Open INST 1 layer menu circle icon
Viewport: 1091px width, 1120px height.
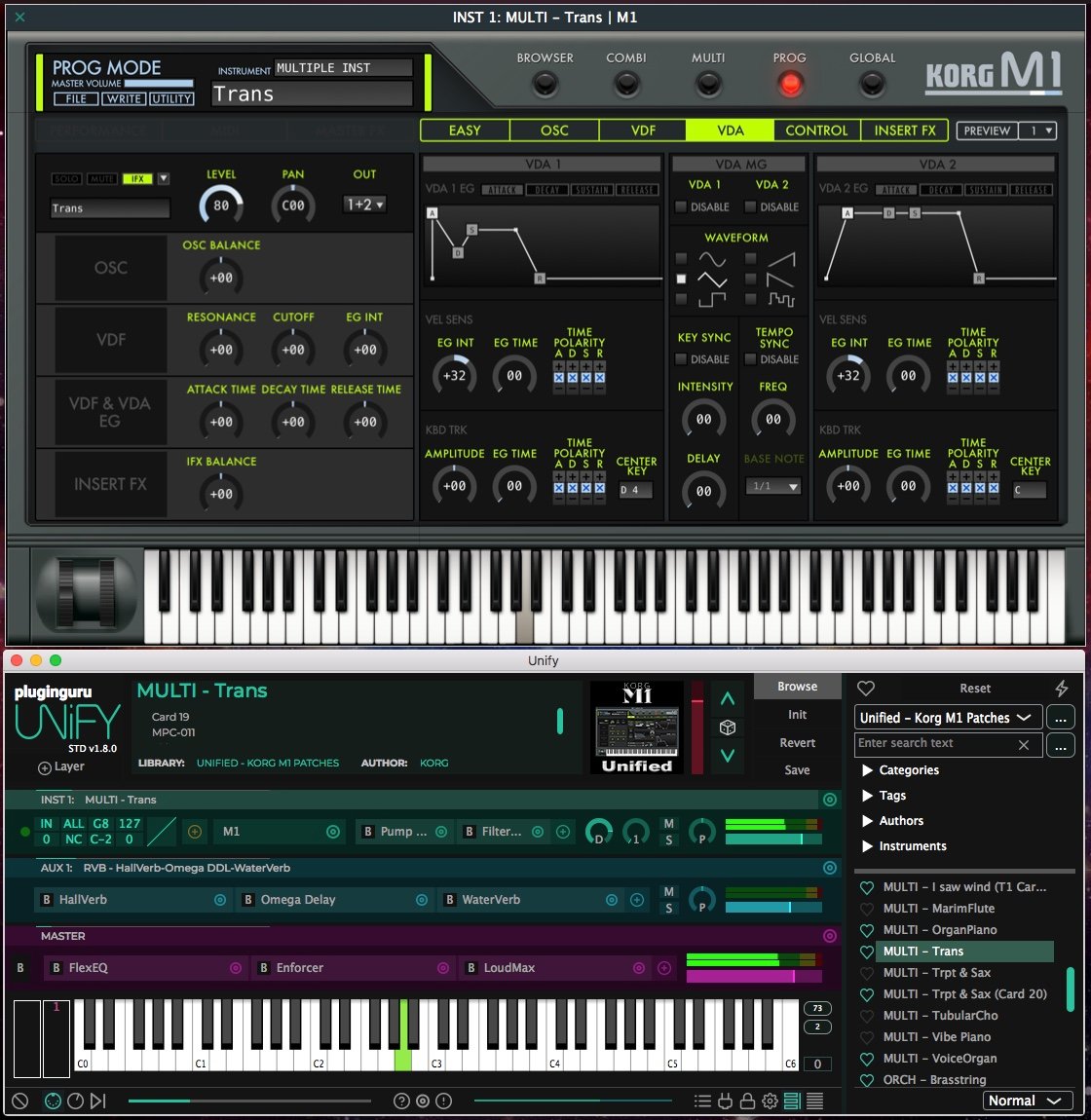[x=830, y=800]
